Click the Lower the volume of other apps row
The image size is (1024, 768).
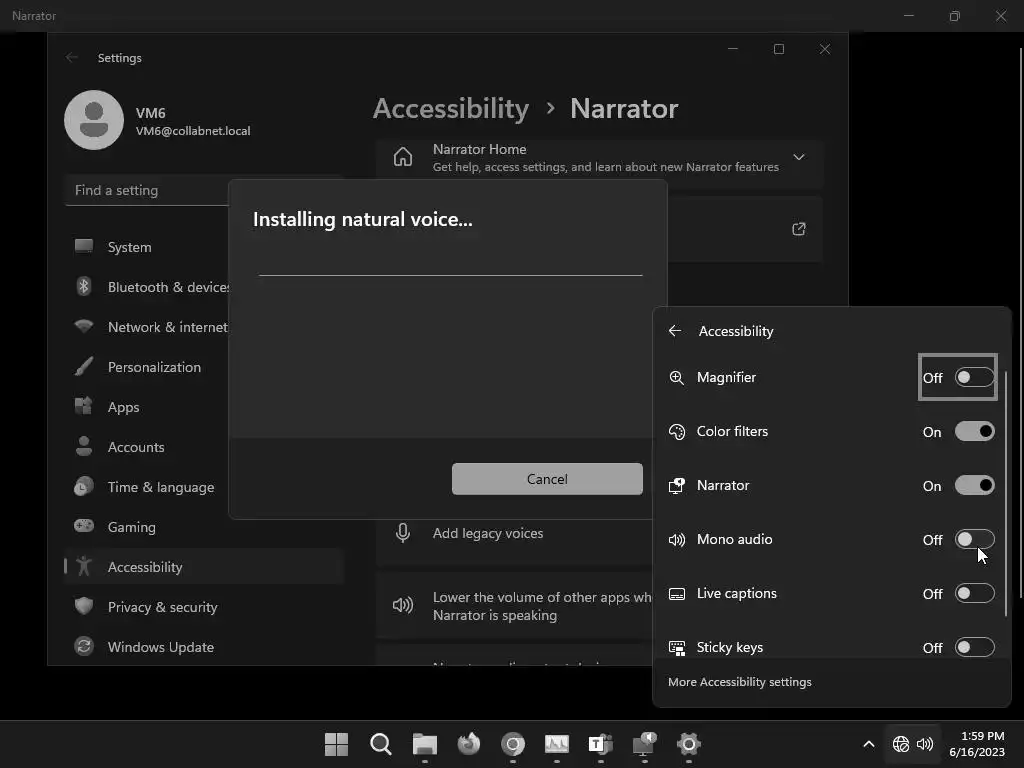coord(515,606)
